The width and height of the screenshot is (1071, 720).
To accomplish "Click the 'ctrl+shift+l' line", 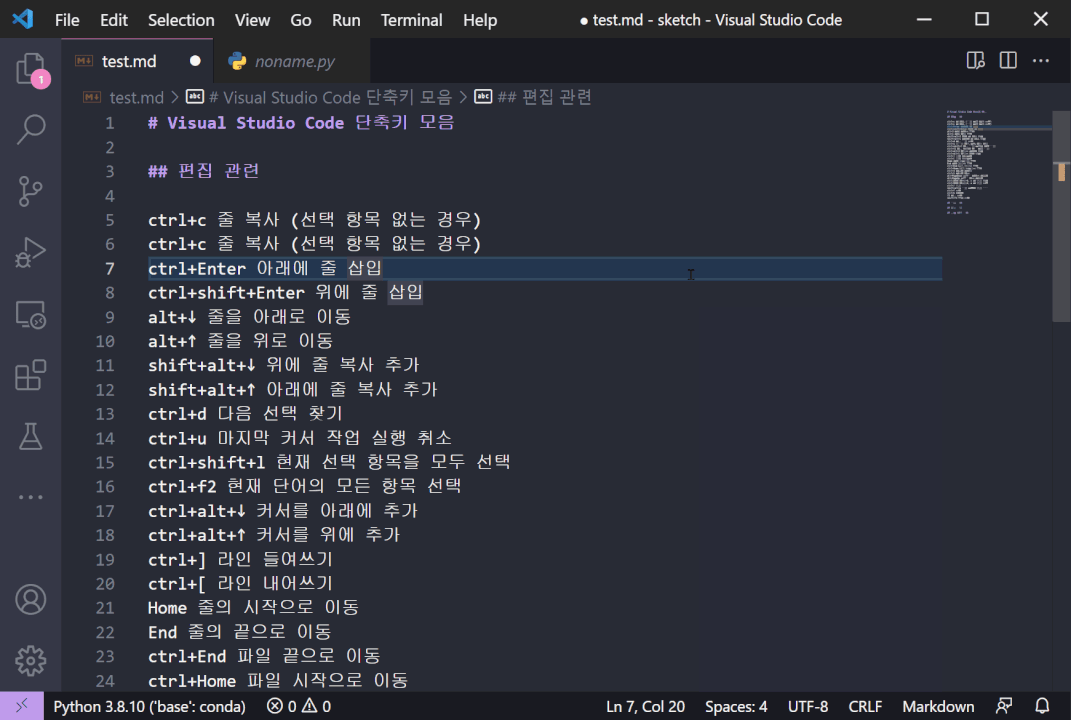I will pos(329,462).
